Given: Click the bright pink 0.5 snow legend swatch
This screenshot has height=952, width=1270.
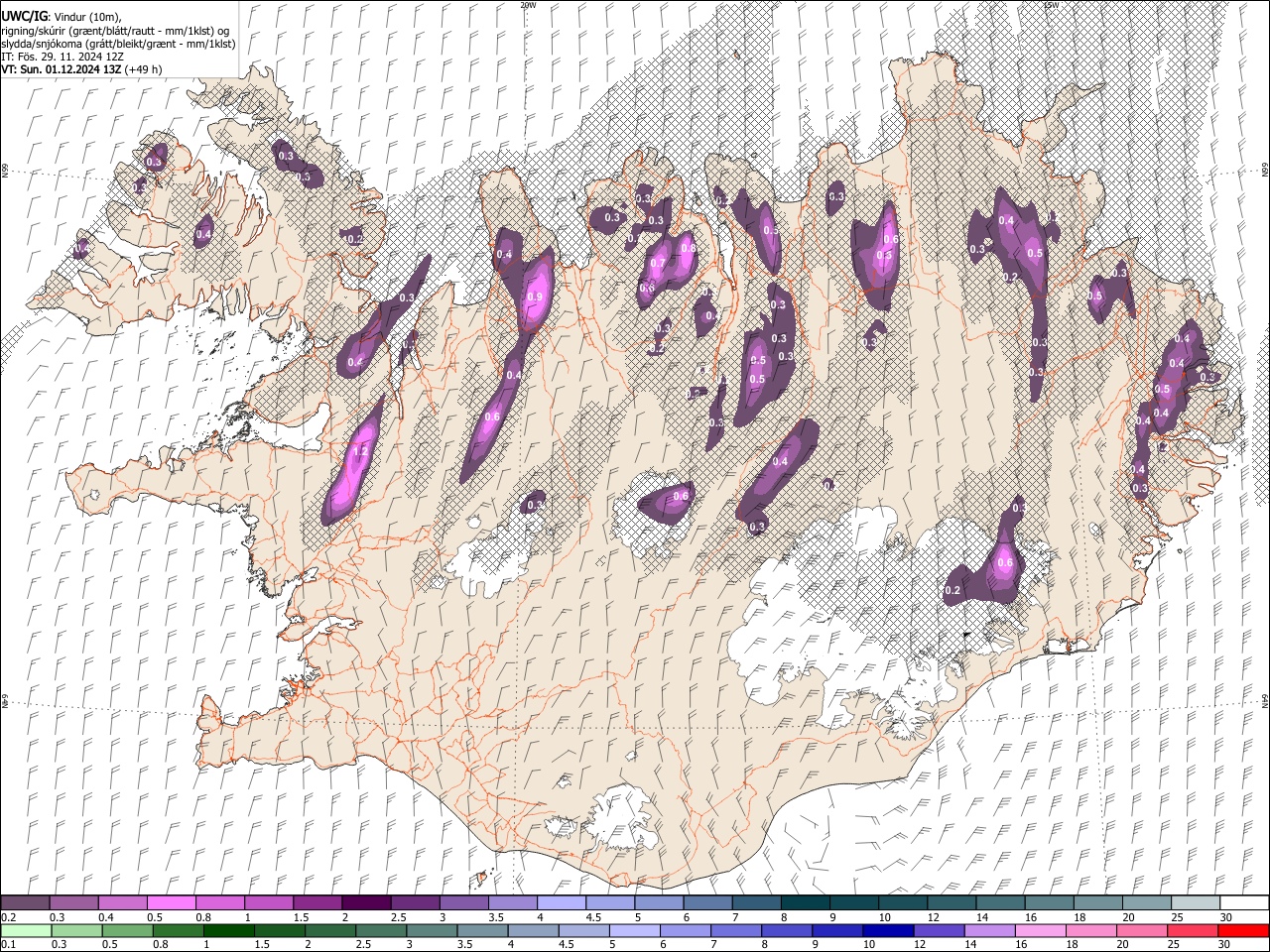Looking at the screenshot, I should tap(171, 902).
